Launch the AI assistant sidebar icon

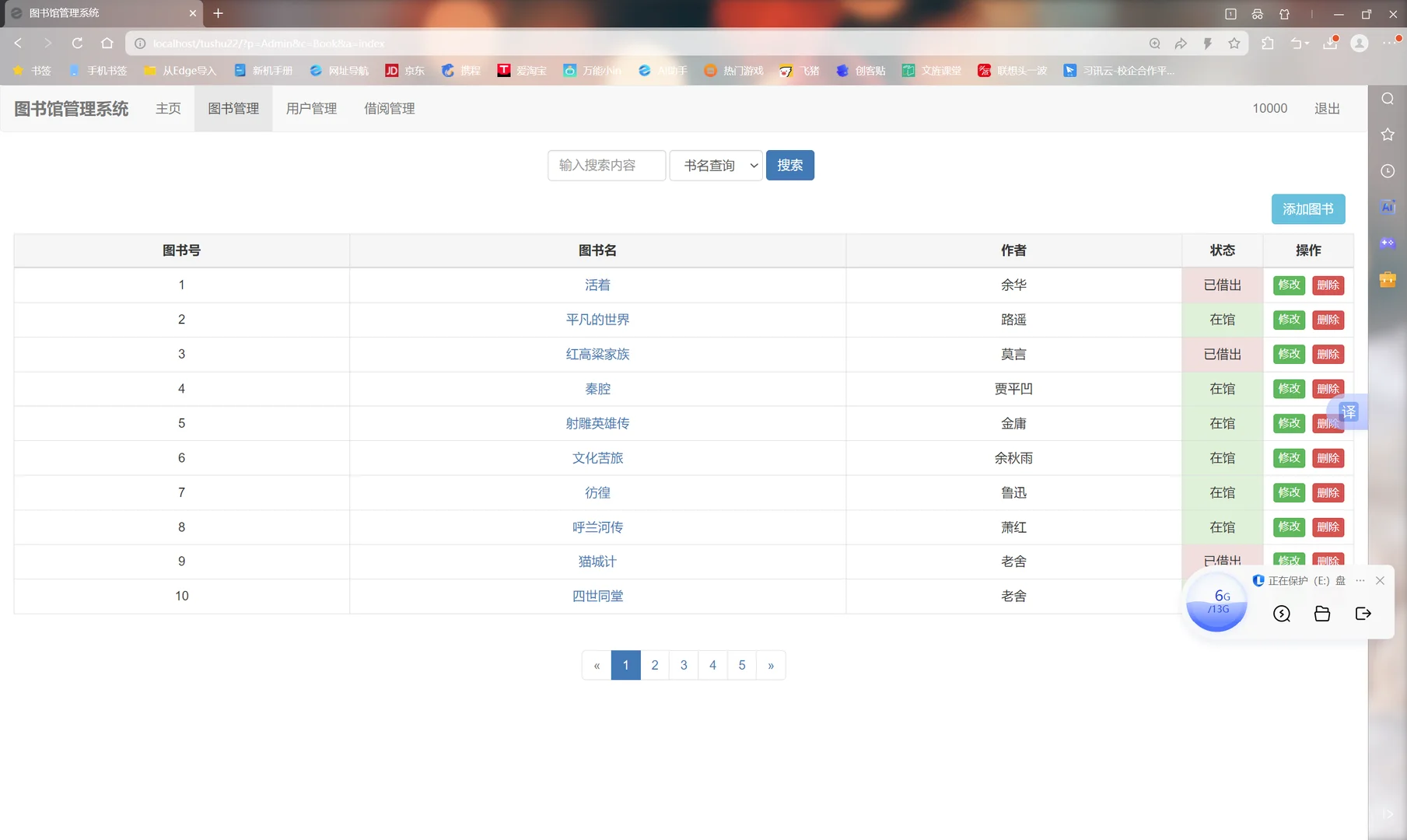tap(1388, 206)
